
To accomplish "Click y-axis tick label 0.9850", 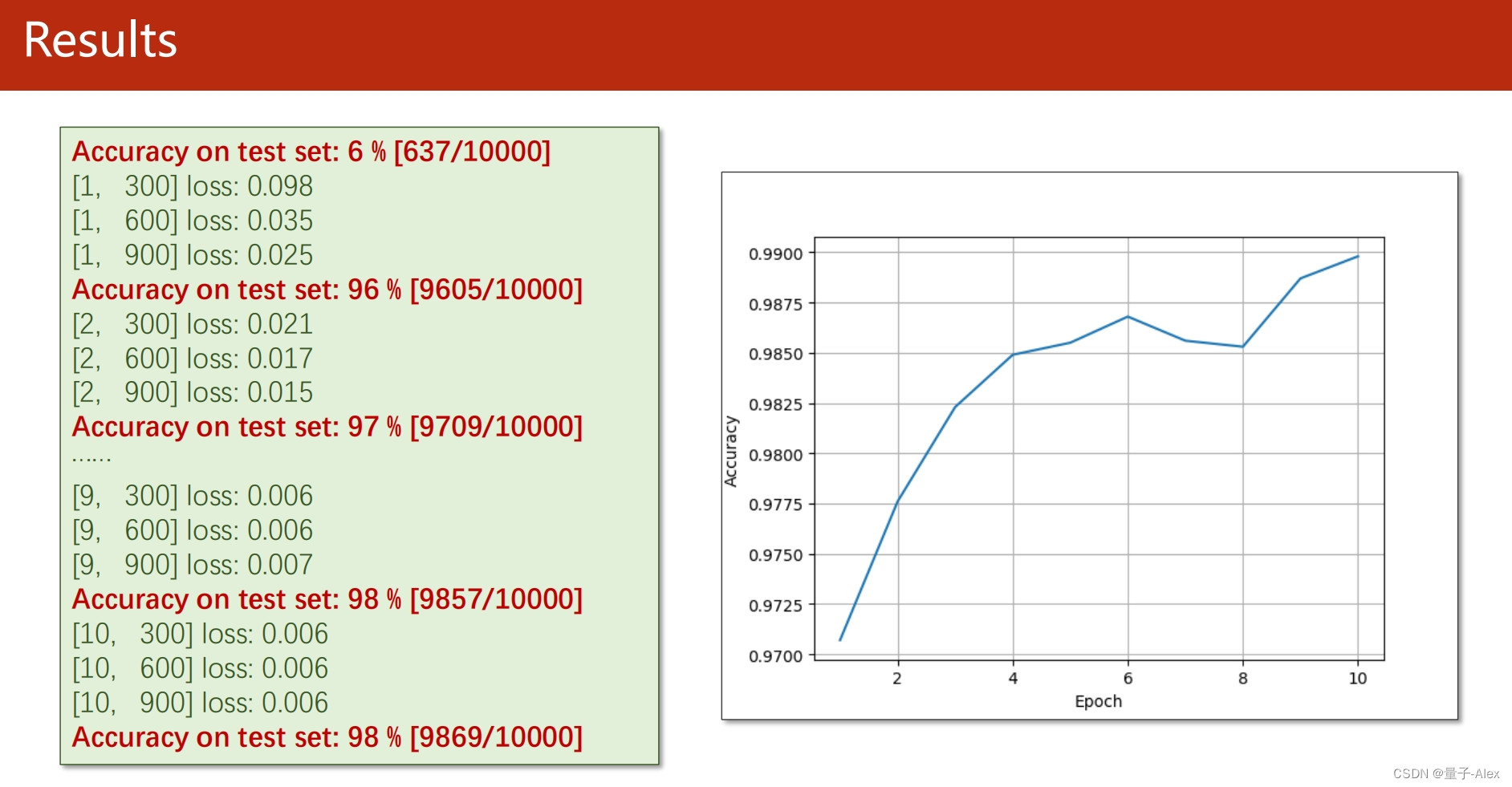I will pyautogui.click(x=775, y=355).
